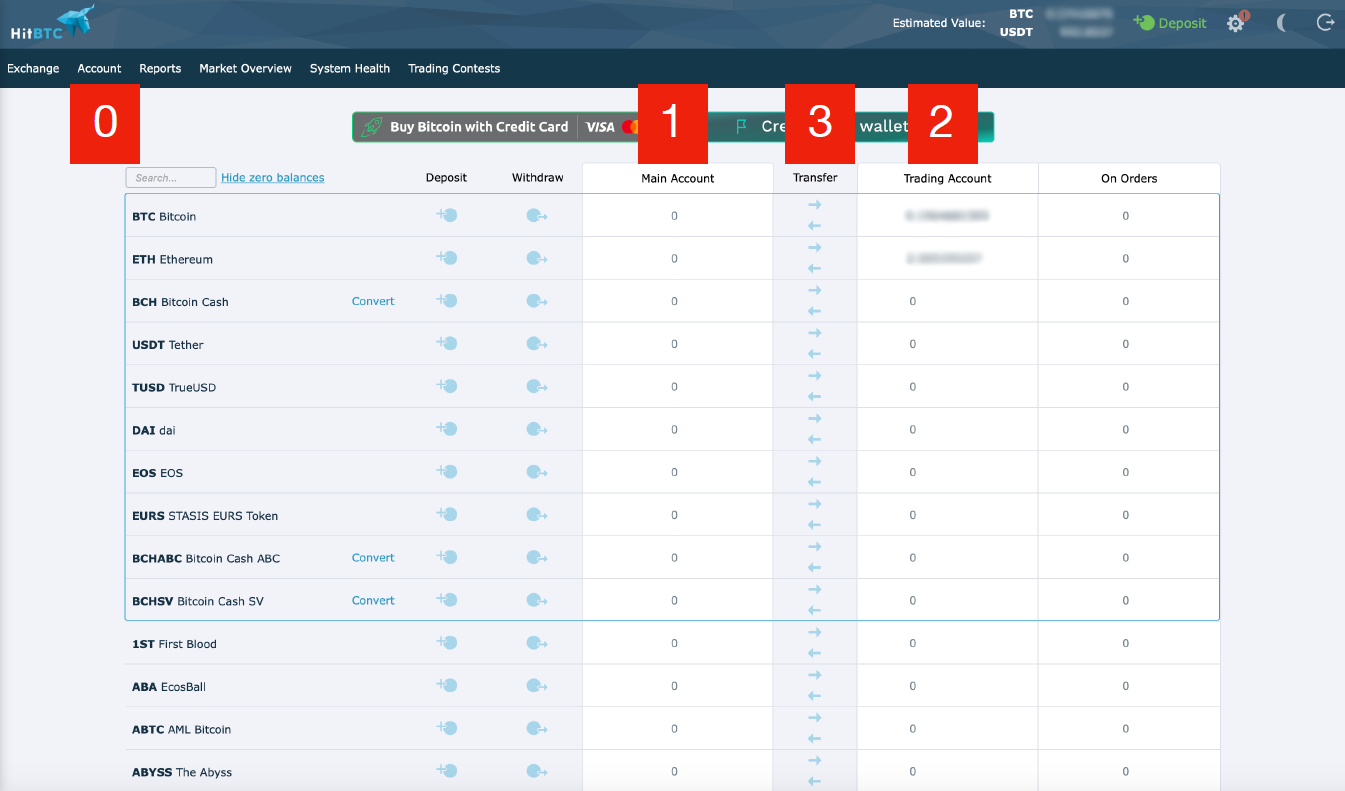The height and width of the screenshot is (791, 1345).
Task: Click deposit icon for BCH Bitcoin Cash
Action: (447, 301)
